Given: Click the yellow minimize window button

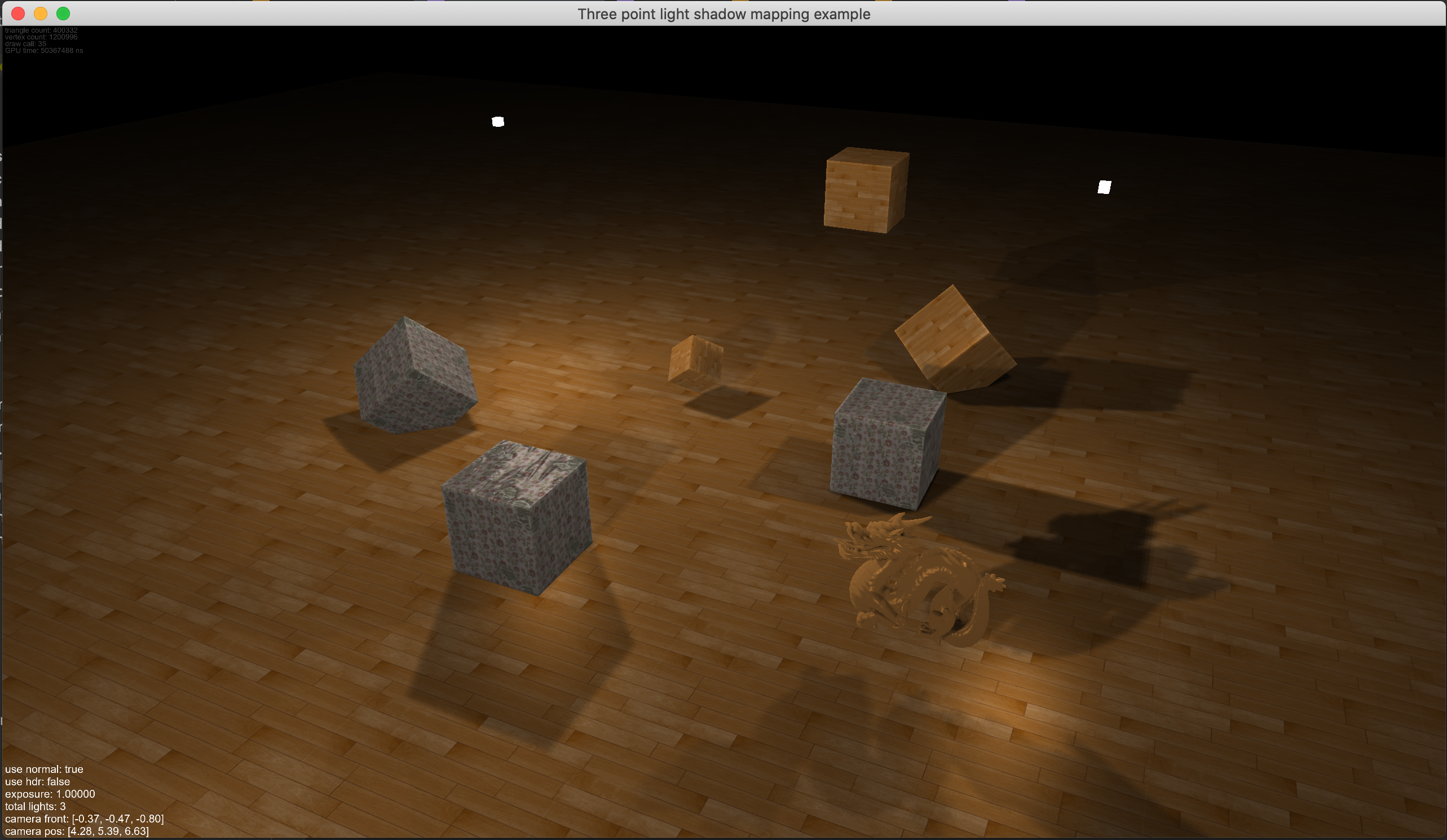Looking at the screenshot, I should point(40,13).
